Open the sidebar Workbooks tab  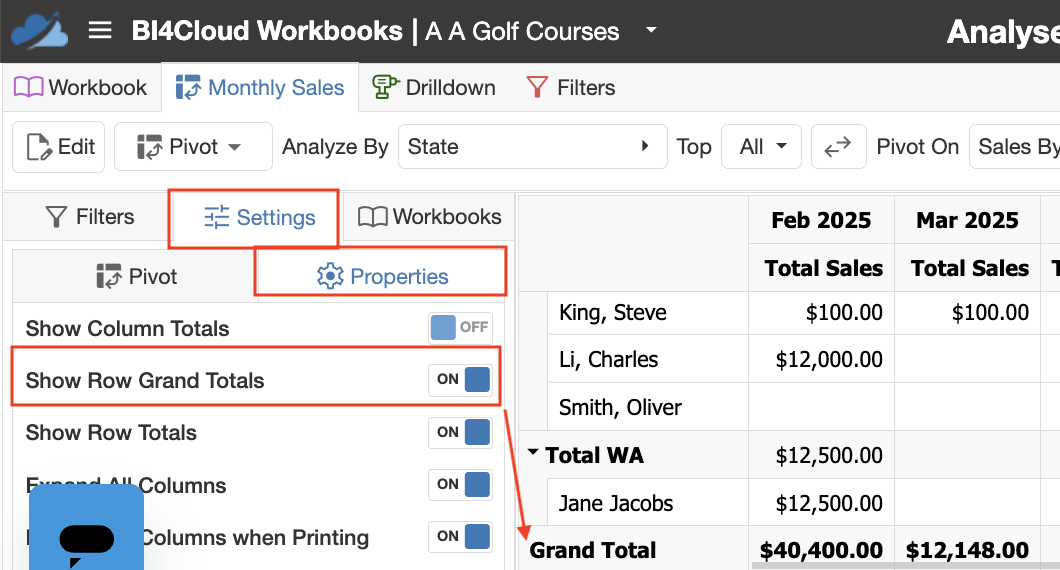point(430,217)
